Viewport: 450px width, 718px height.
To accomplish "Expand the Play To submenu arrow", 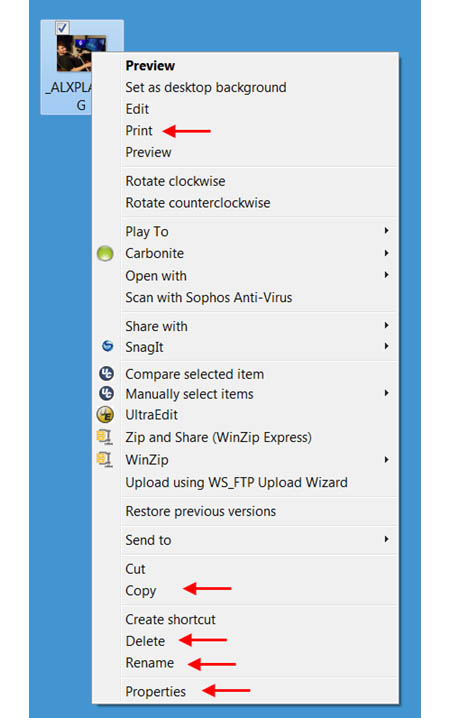I will coord(386,231).
